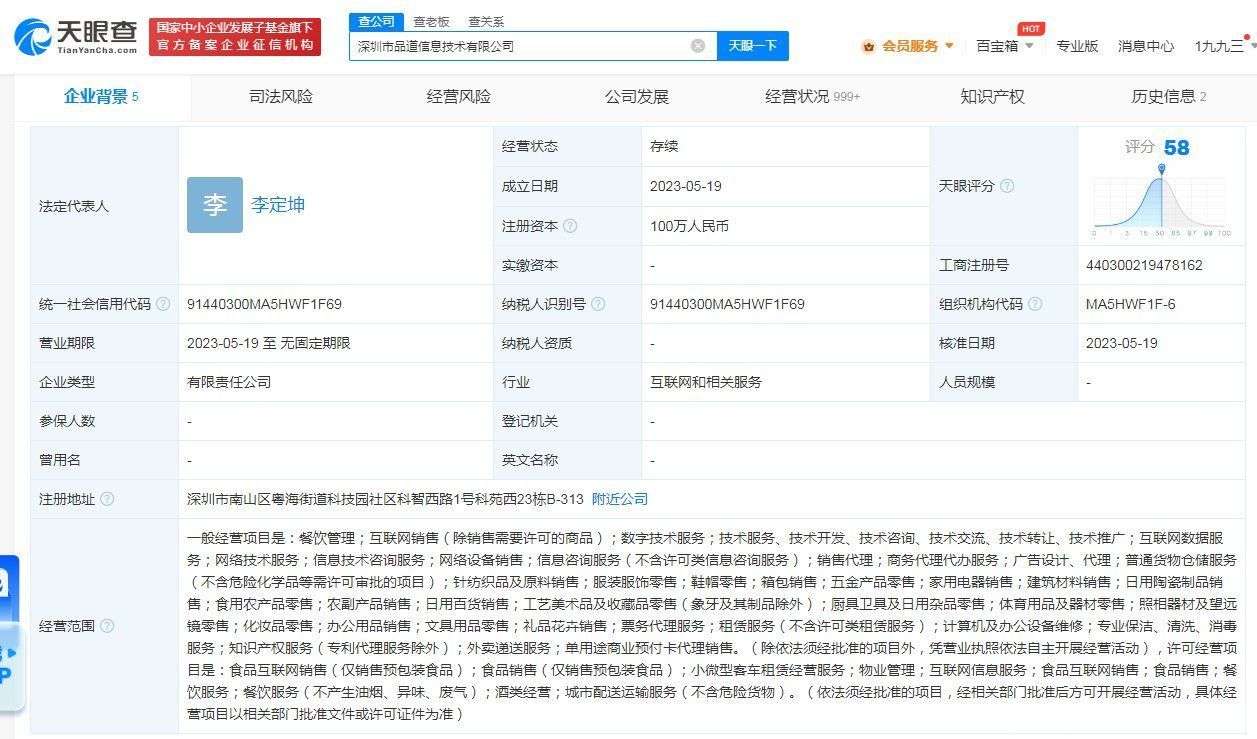Click the score value 58
This screenshot has height=739, width=1257.
coord(1177,148)
